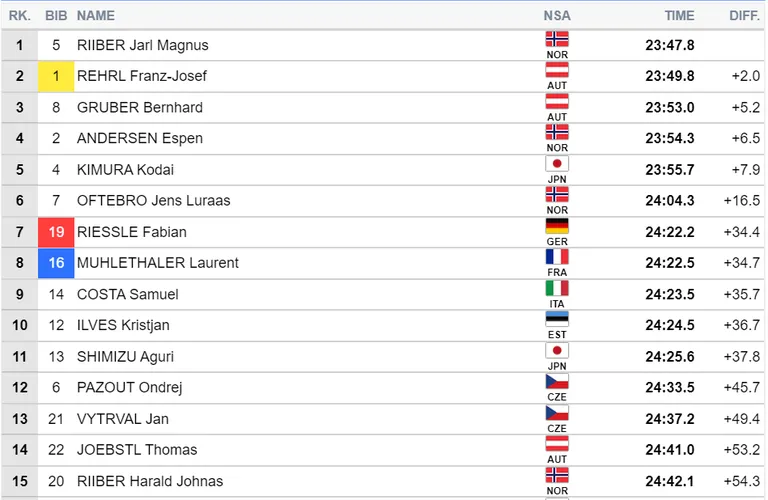Select the blue bib 16 cell
768x500 pixels.
click(x=56, y=263)
